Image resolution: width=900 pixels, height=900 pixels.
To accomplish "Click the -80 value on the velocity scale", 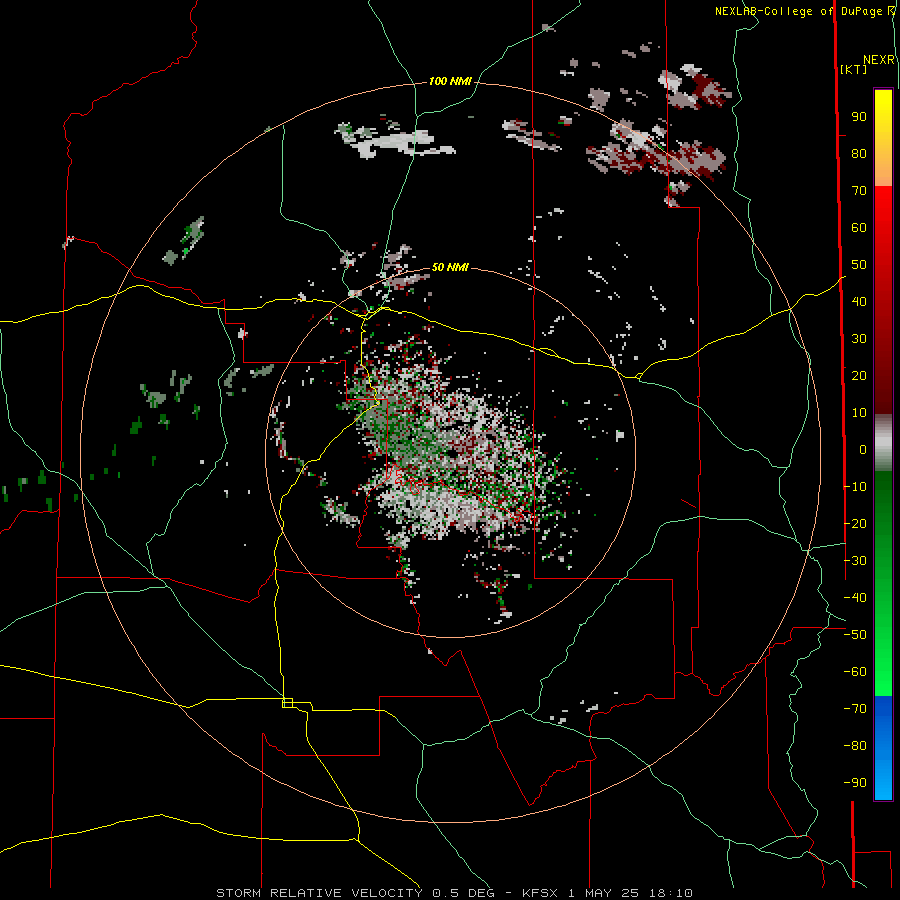I will tap(855, 746).
